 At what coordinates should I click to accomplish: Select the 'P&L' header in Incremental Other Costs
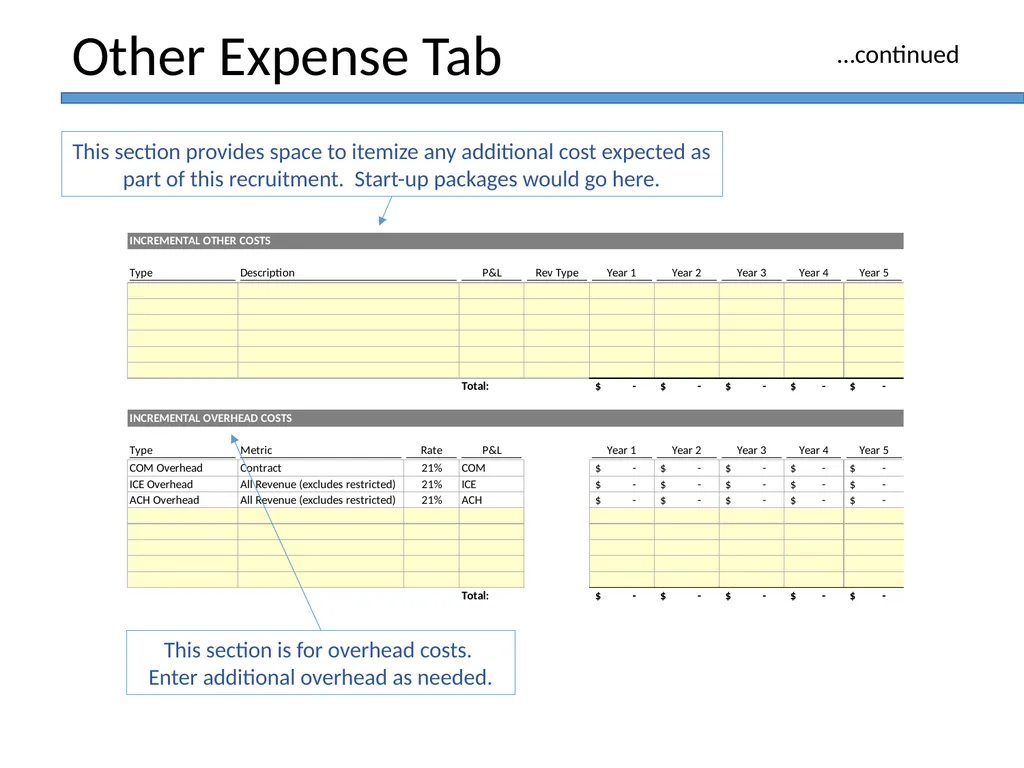(x=492, y=273)
